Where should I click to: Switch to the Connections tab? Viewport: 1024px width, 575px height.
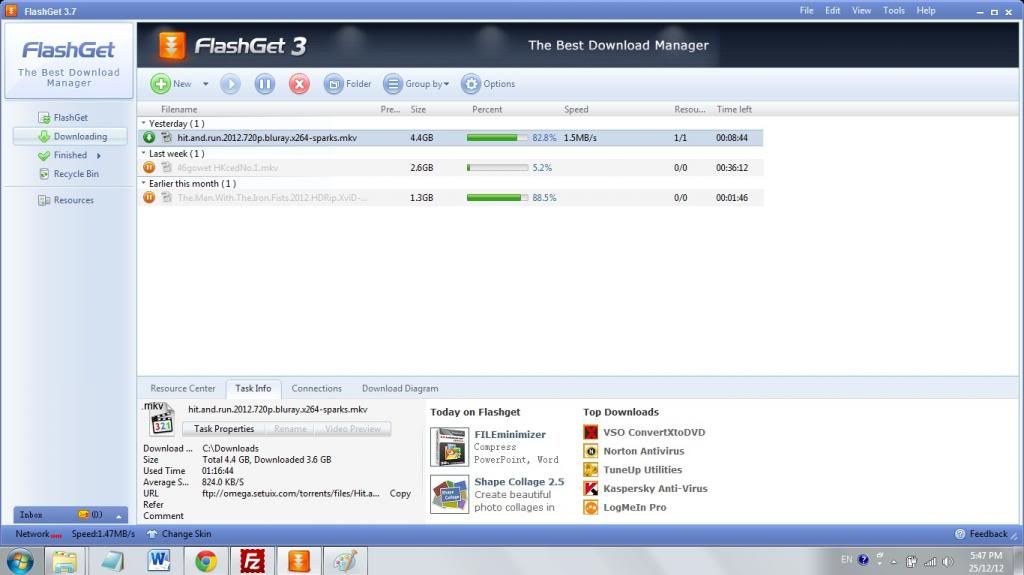pyautogui.click(x=317, y=388)
